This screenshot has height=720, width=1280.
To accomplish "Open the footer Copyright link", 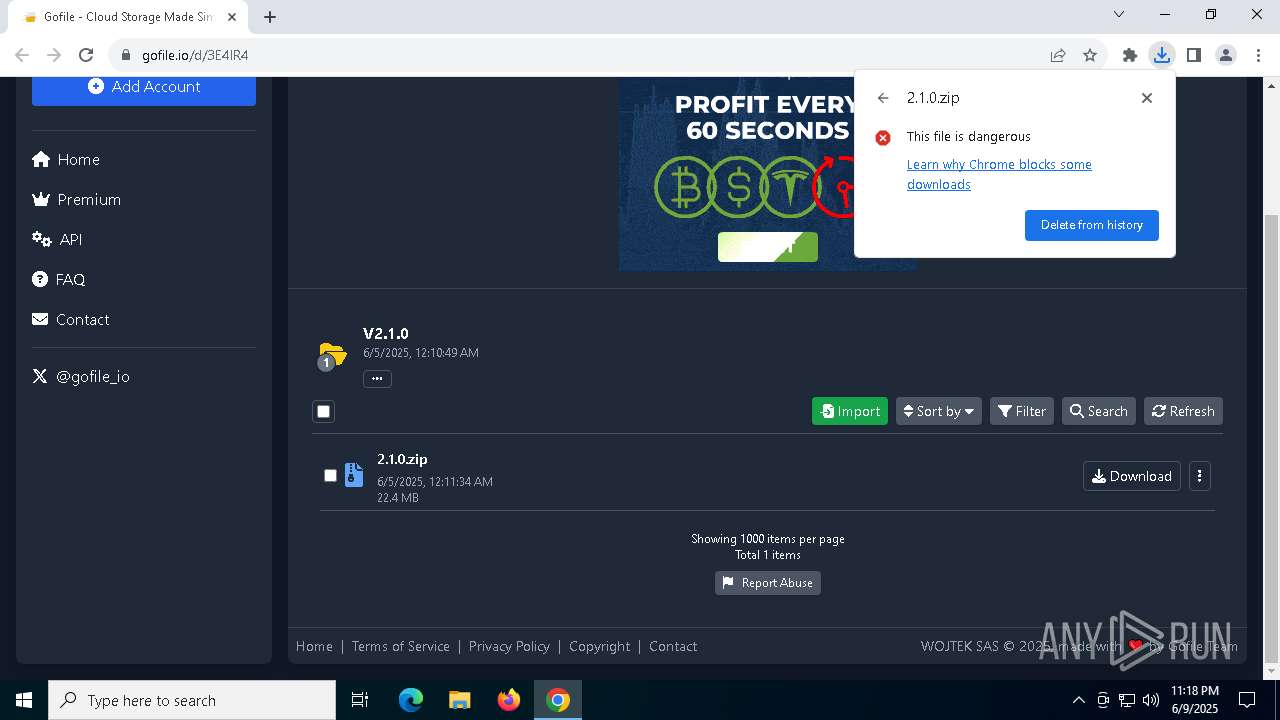I will click(600, 646).
